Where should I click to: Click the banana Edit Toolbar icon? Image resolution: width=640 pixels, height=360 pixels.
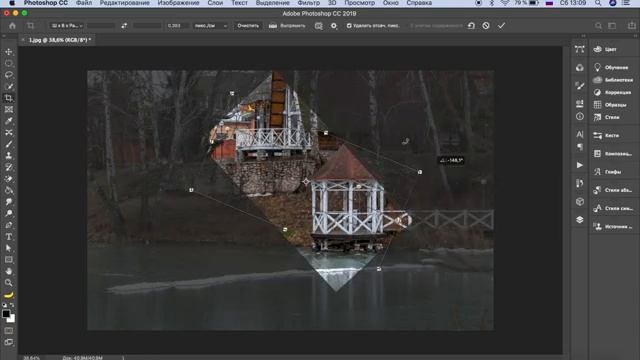[x=9, y=295]
